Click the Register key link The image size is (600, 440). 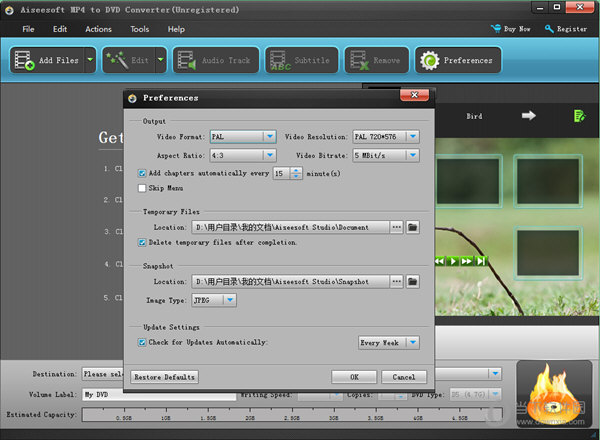(x=566, y=29)
